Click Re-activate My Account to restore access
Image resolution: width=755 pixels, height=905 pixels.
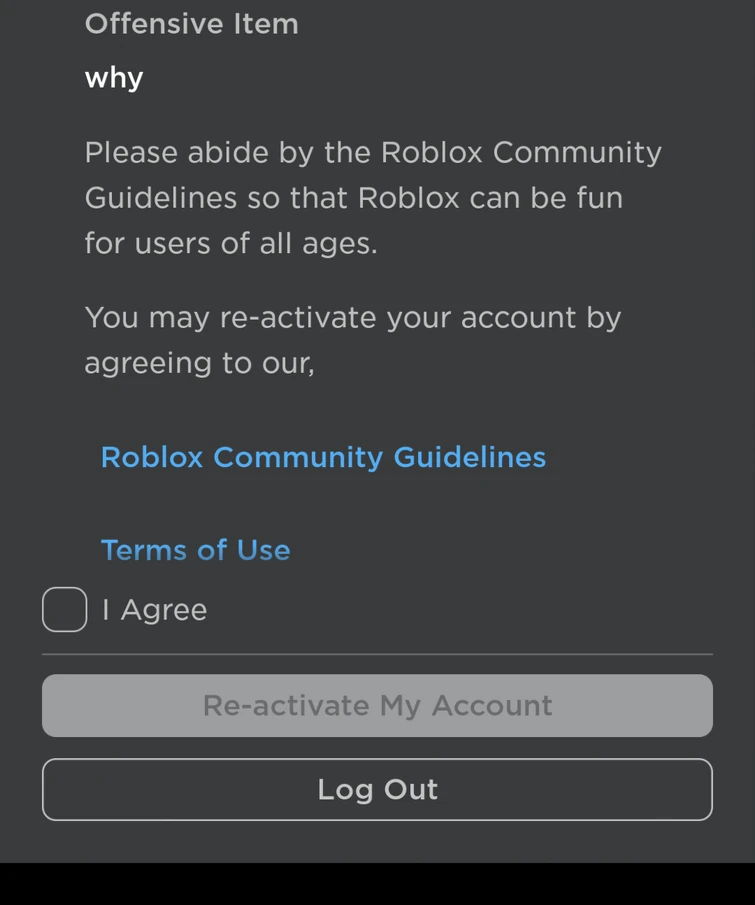(377, 705)
